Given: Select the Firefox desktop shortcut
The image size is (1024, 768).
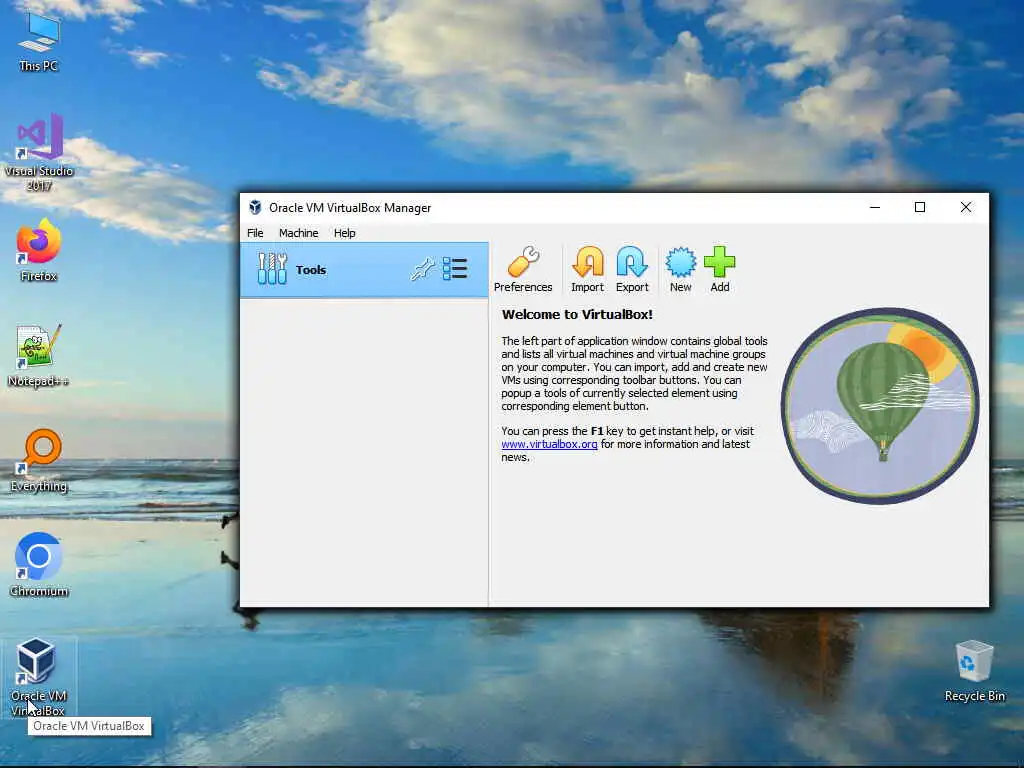Looking at the screenshot, I should (39, 250).
